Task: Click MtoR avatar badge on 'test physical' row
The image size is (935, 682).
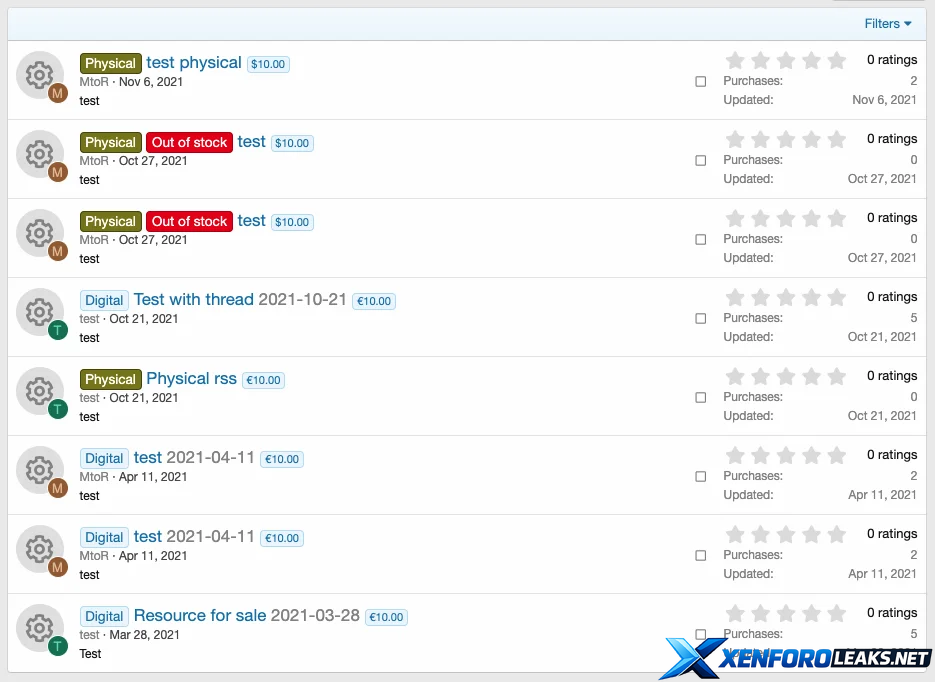Action: [58, 93]
